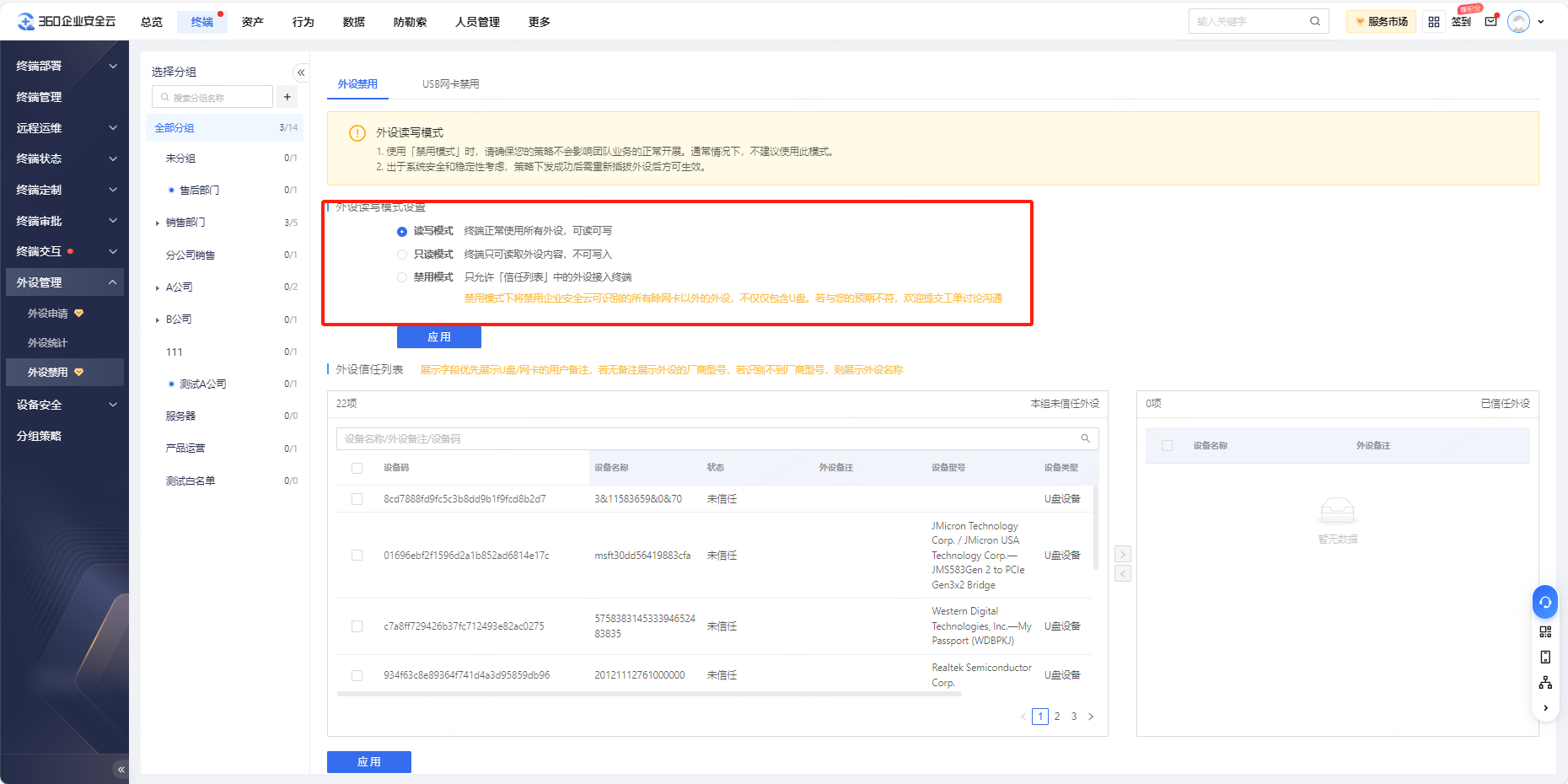Viewport: 1568px width, 784px height.
Task: Switch to the USB网卡禁用 tab
Action: click(450, 84)
